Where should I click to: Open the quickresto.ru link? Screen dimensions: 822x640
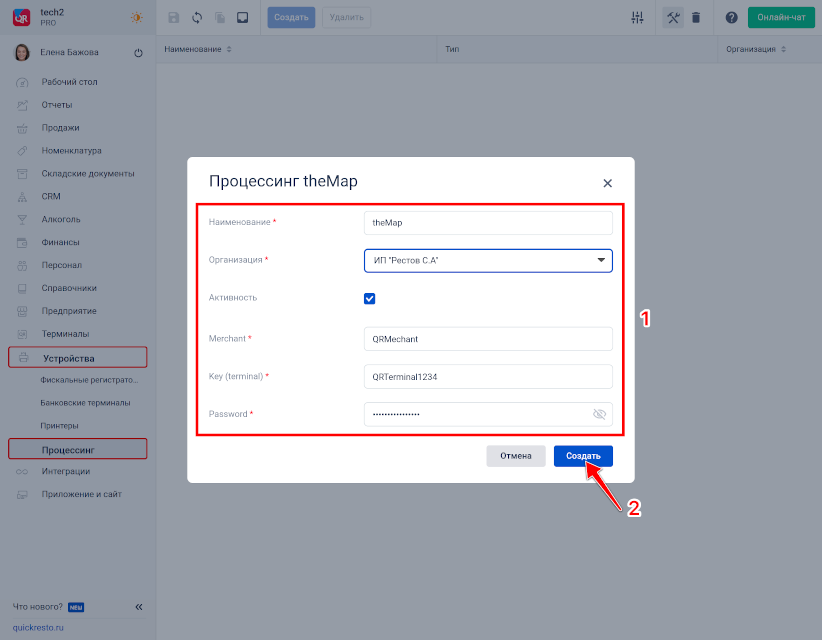(38, 627)
